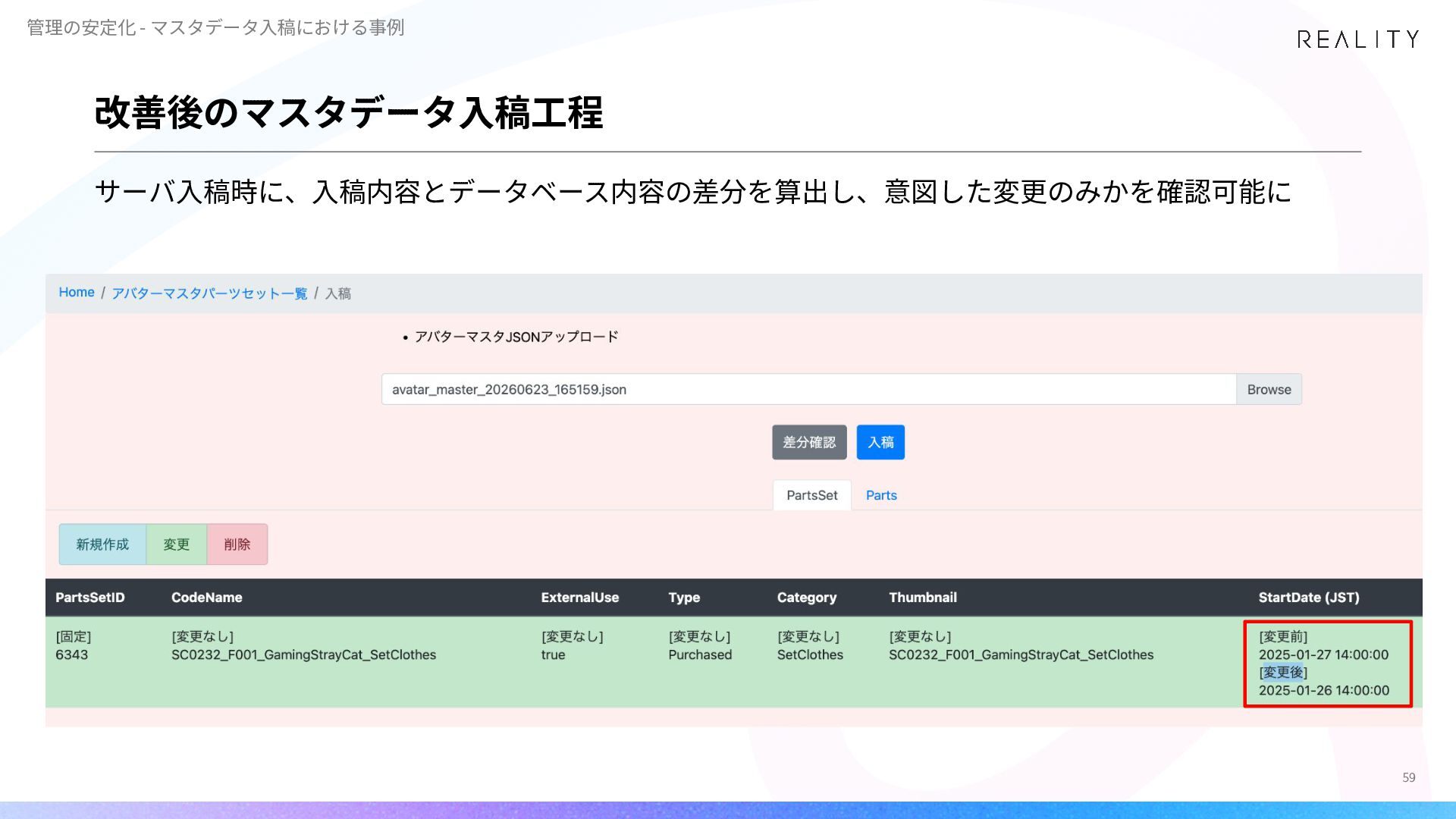Click the PartsSetID column header
Viewport: 1456px width, 819px height.
tap(90, 598)
